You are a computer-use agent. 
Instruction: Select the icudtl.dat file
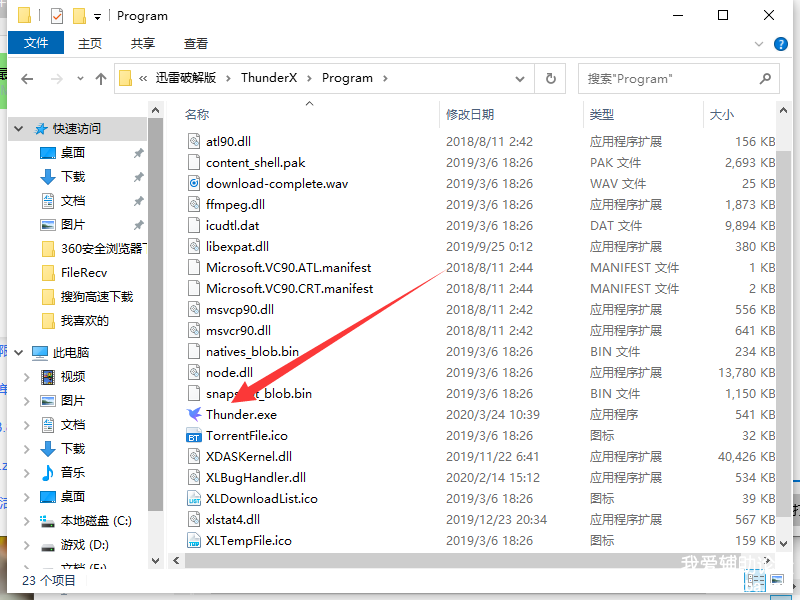click(x=232, y=226)
